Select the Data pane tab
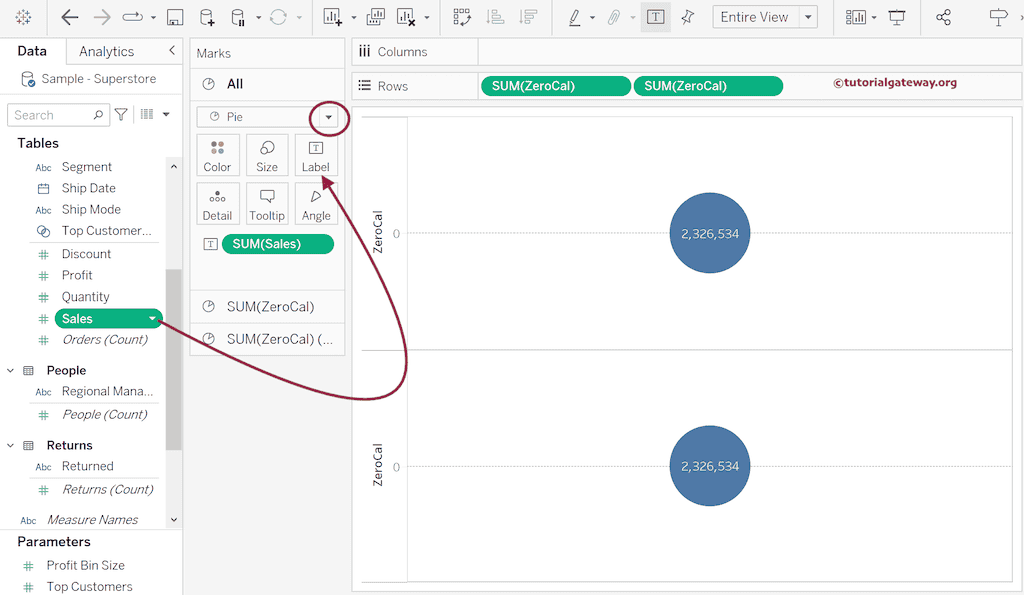The width and height of the screenshot is (1024, 595). (x=32, y=51)
